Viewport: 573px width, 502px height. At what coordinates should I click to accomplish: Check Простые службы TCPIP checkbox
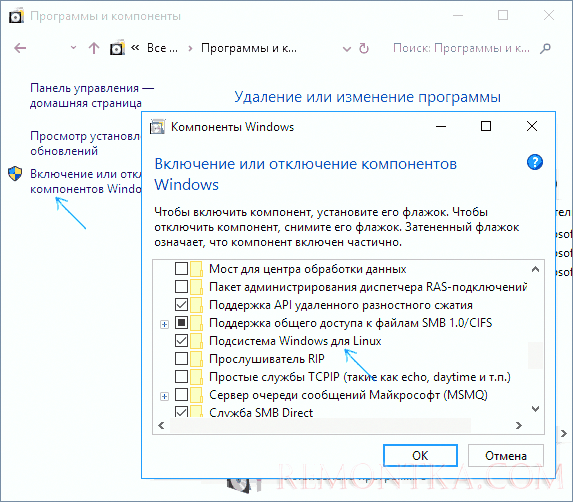pos(181,376)
